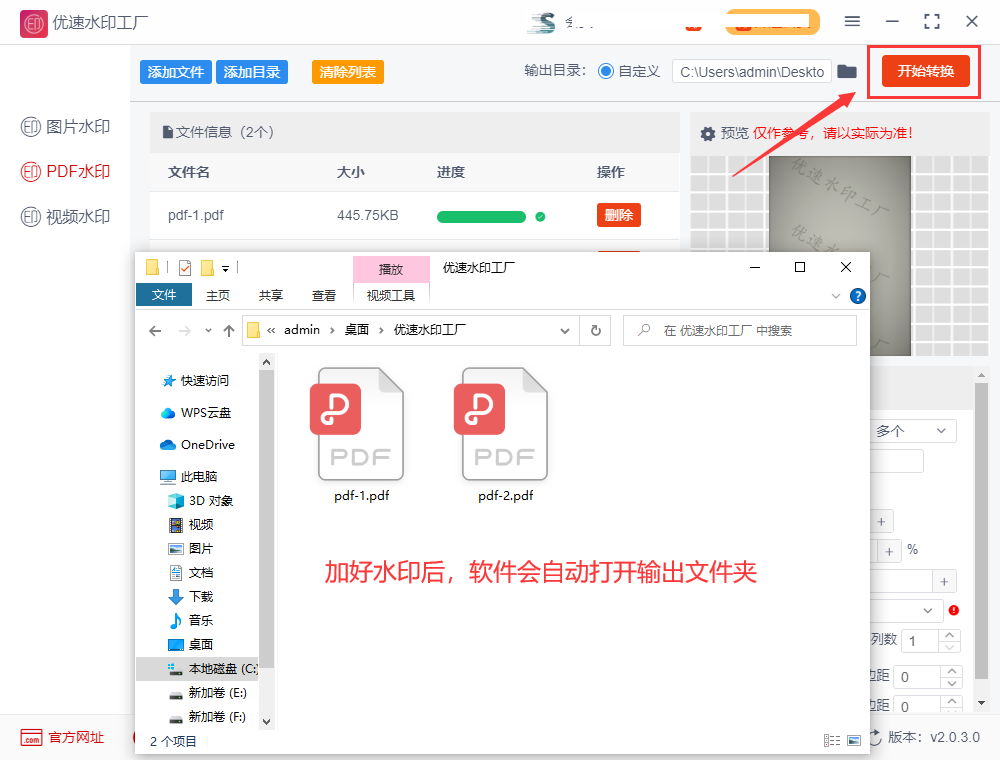The image size is (1000, 760).
Task: Click the 添加目录 button
Action: click(252, 72)
